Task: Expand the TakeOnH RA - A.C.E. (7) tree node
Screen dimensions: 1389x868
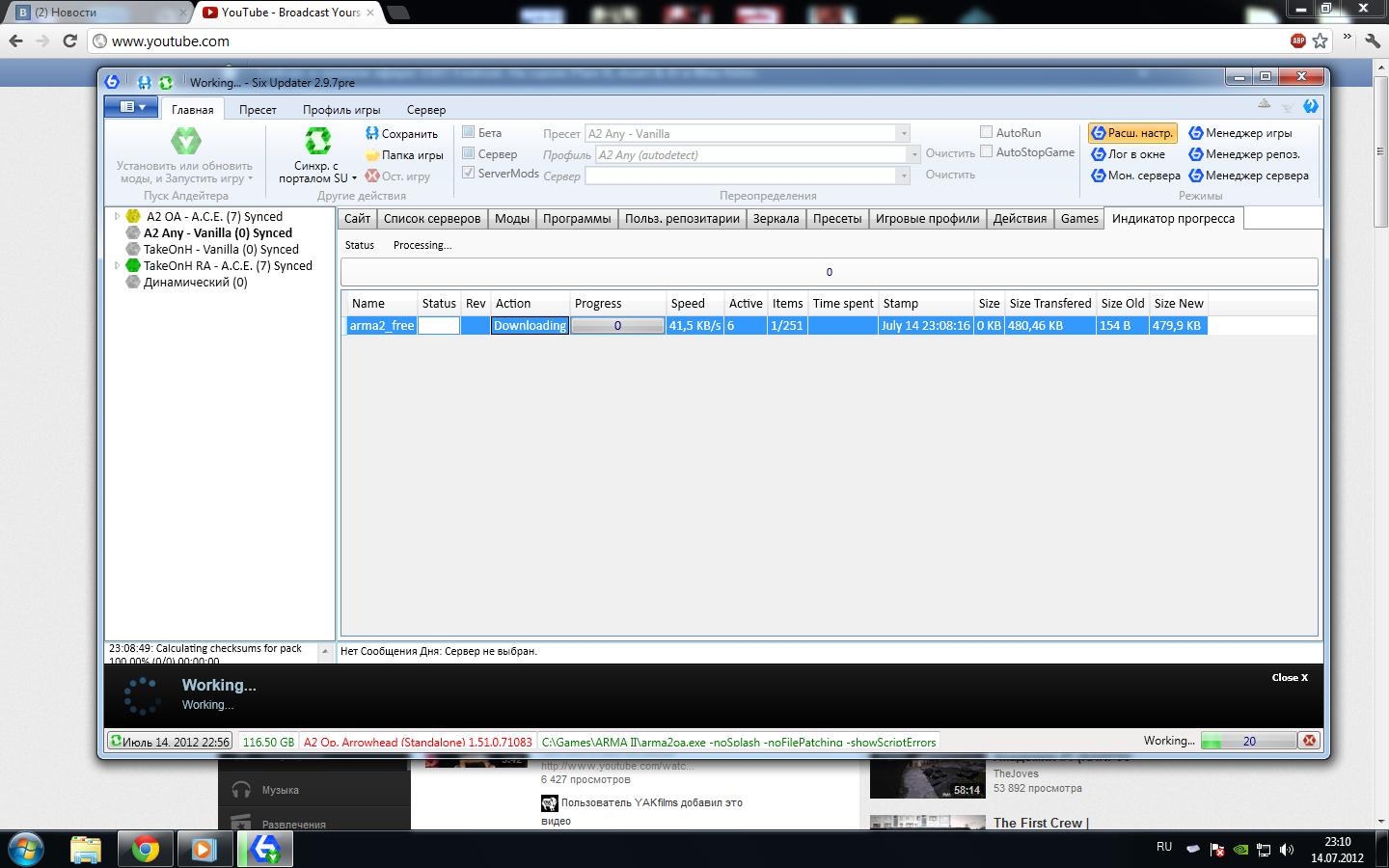Action: [x=118, y=265]
